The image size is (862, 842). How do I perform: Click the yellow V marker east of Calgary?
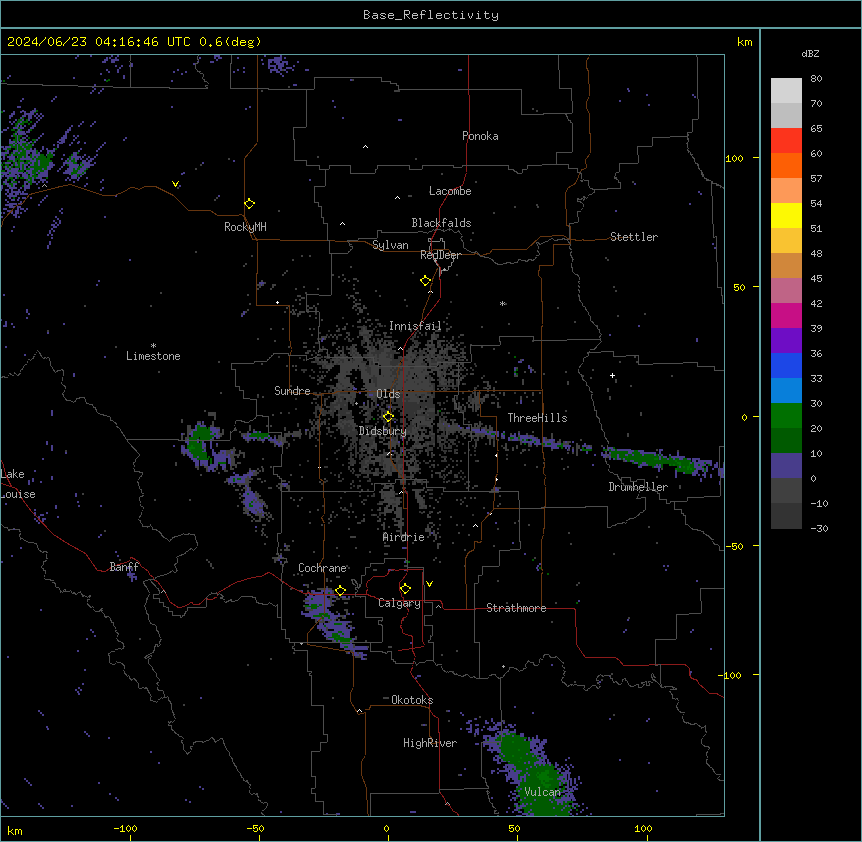(x=429, y=584)
